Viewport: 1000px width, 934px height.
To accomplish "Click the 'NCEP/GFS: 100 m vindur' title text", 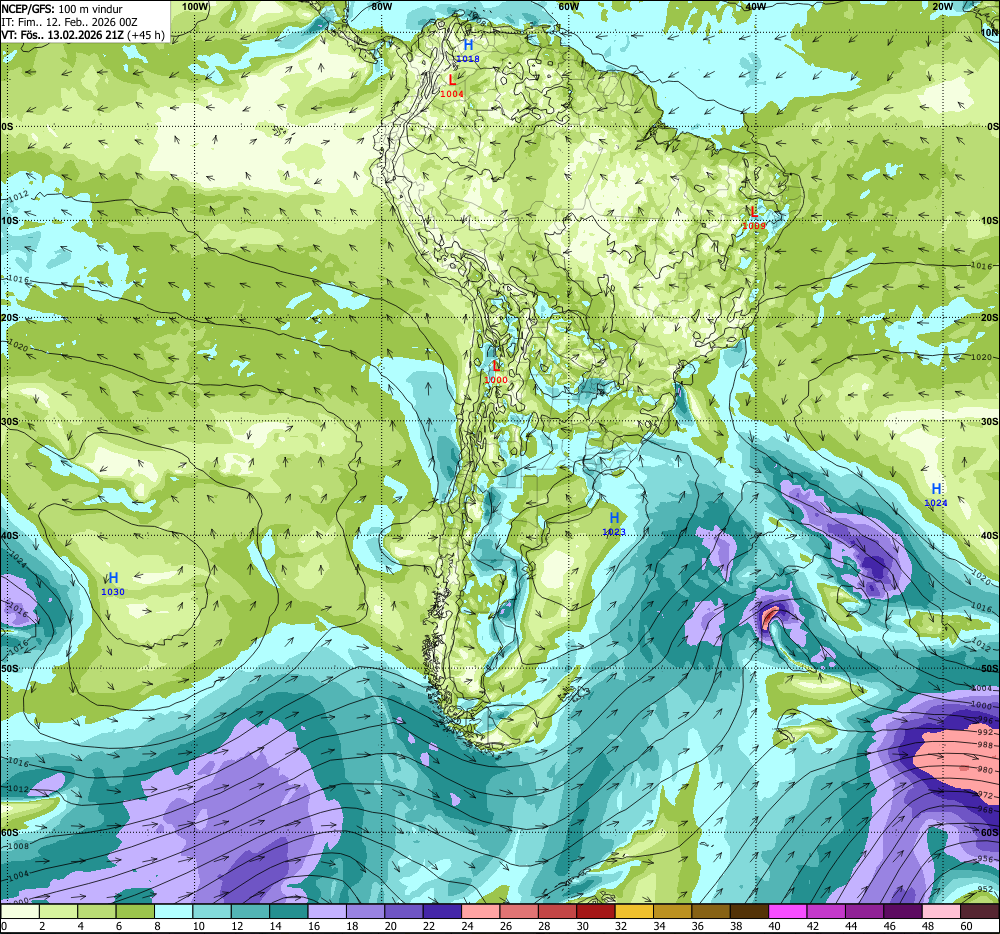I will pyautogui.click(x=62, y=9).
